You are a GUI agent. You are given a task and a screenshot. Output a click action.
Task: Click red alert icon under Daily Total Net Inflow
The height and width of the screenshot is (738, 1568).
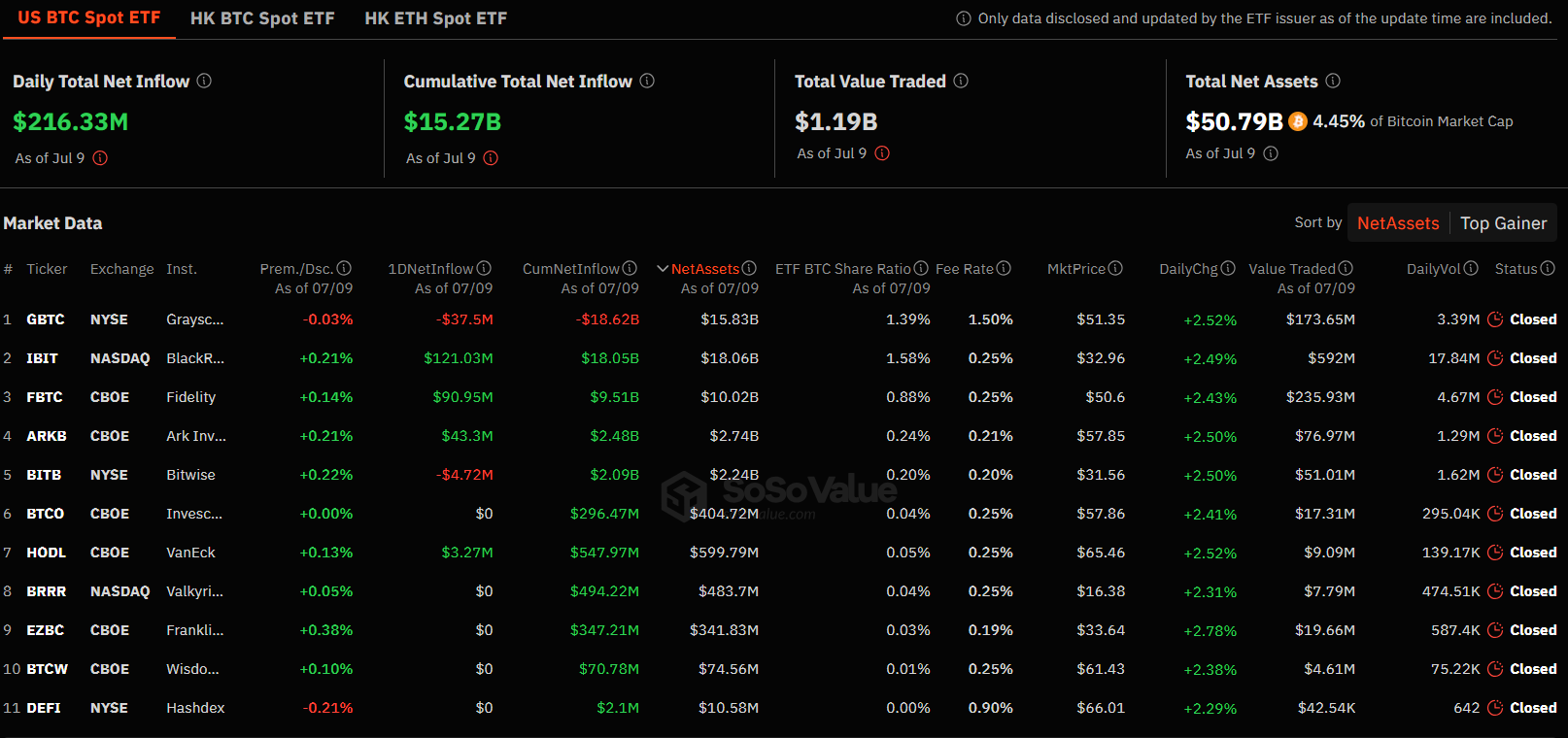tap(100, 158)
